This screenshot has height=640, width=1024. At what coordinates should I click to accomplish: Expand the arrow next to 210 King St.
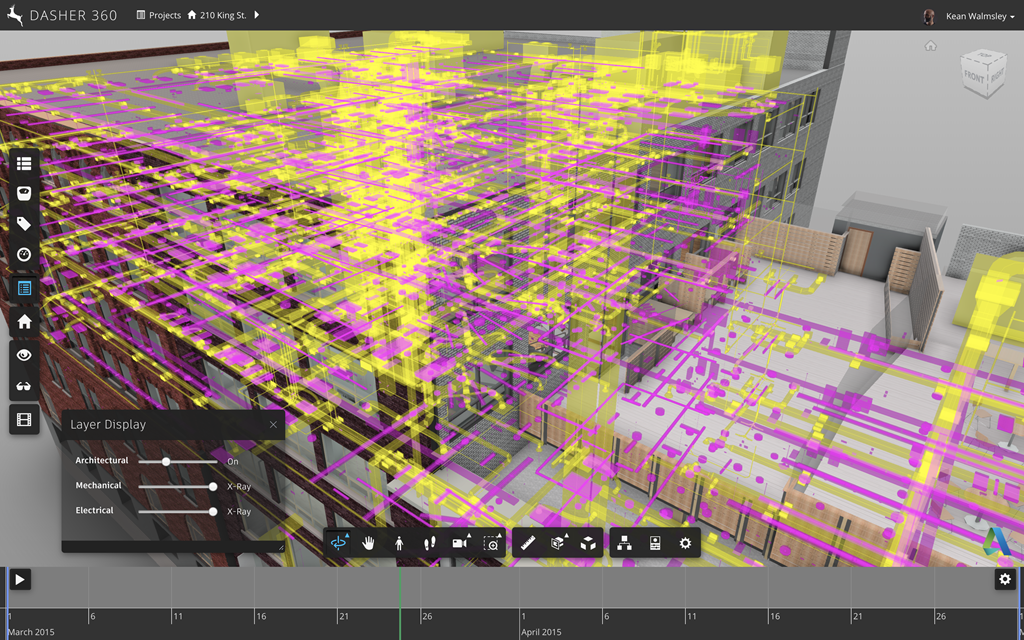[x=256, y=16]
